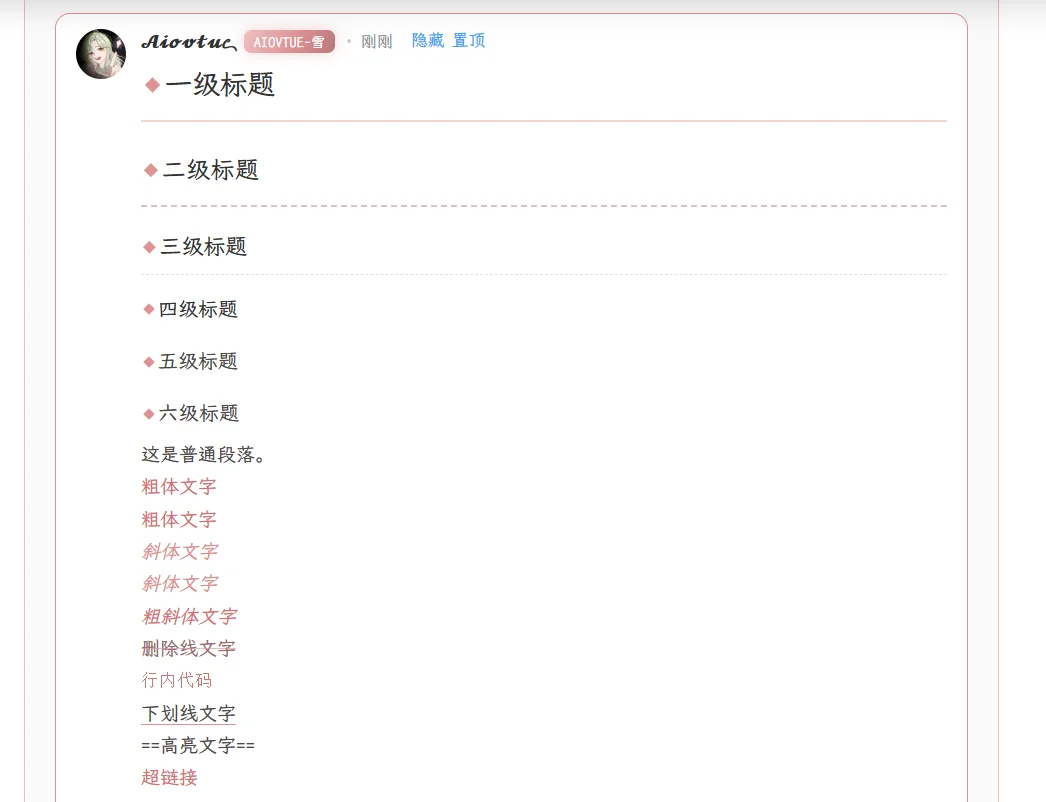The height and width of the screenshot is (802, 1046).
Task: Select the 行内代码 inline code
Action: [x=177, y=680]
